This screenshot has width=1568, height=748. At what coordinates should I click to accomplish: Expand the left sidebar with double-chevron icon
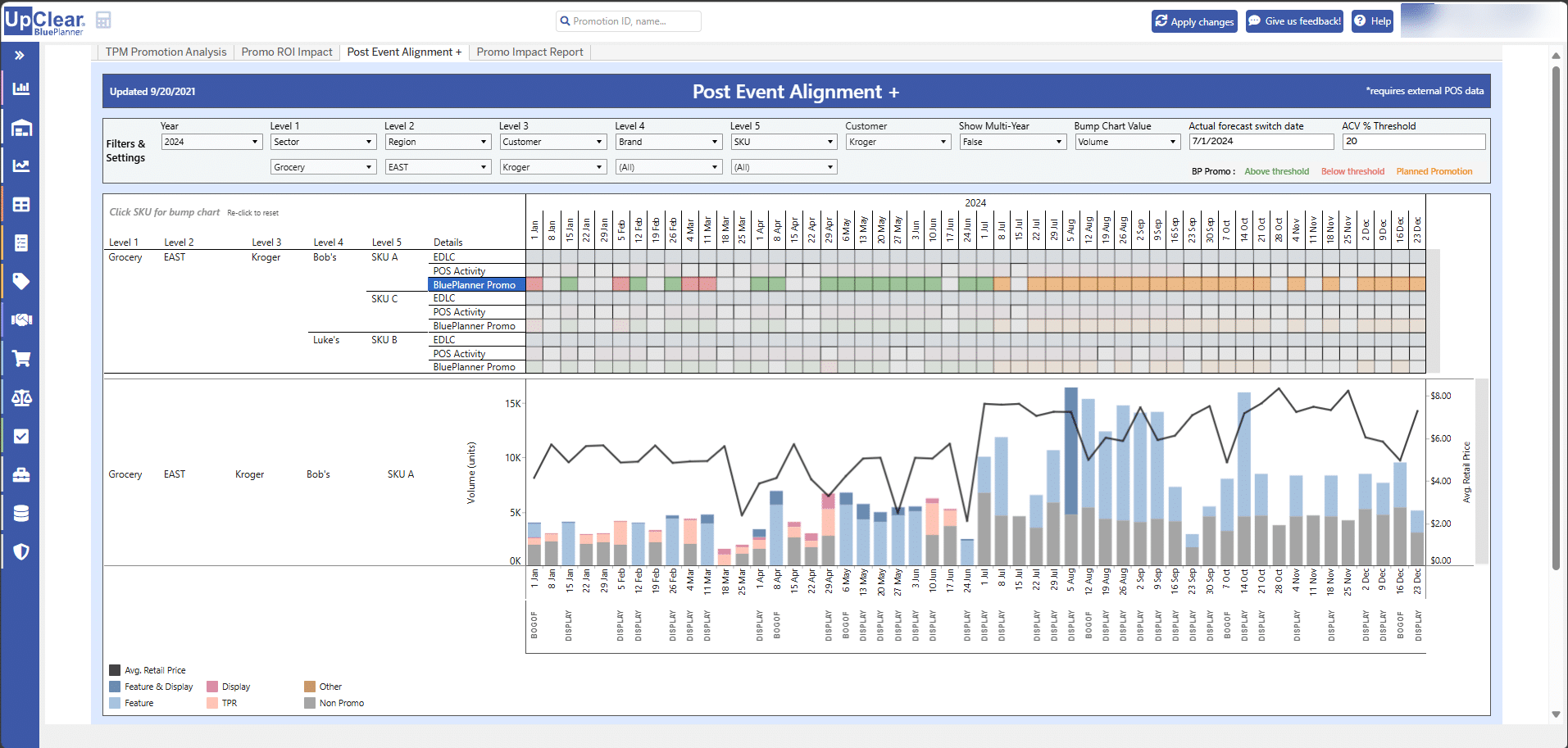pos(20,56)
